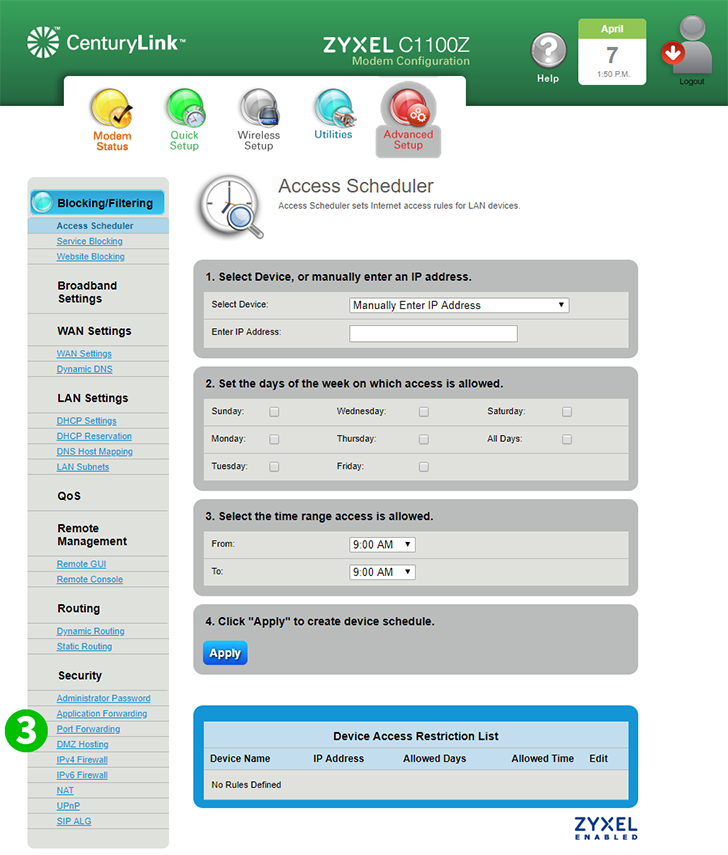
Task: Open the Remote Management section
Action: [92, 535]
